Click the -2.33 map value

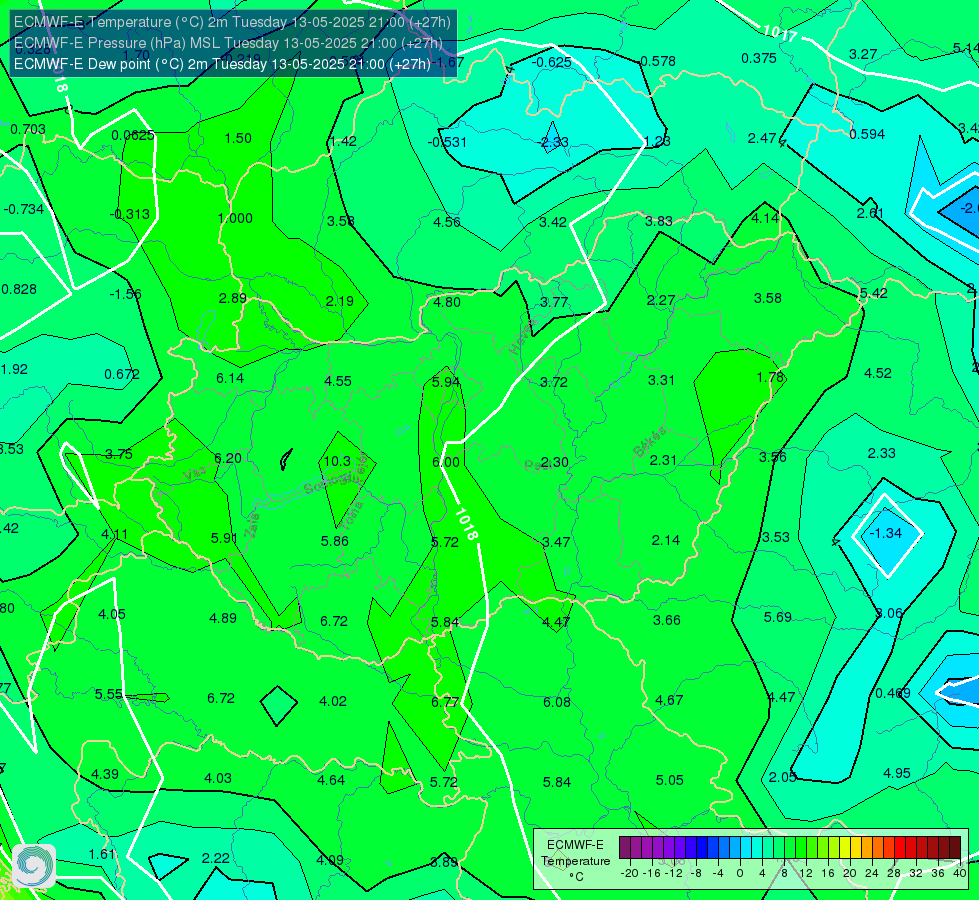tap(553, 142)
